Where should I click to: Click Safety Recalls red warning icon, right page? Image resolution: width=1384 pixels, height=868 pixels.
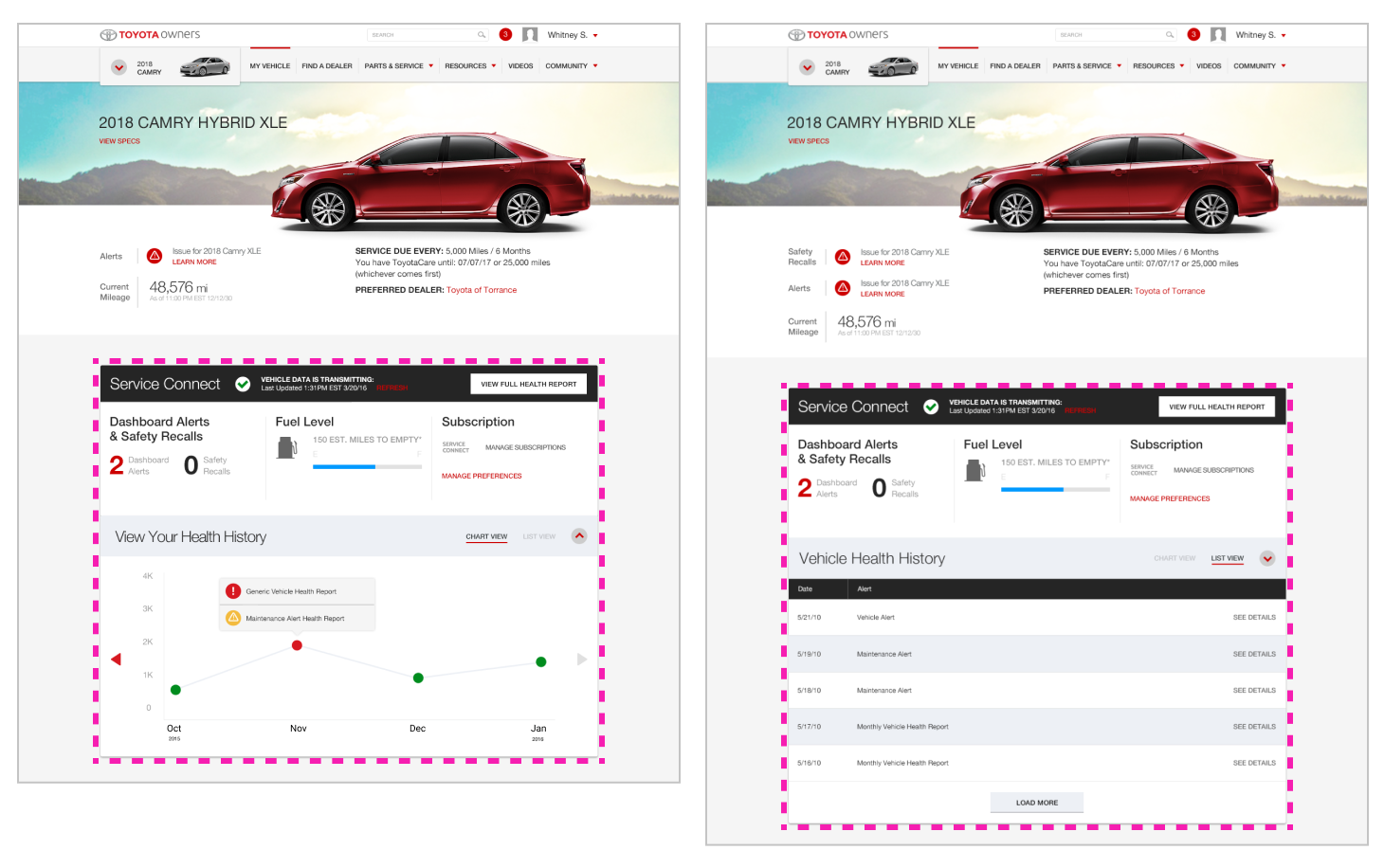click(x=843, y=257)
